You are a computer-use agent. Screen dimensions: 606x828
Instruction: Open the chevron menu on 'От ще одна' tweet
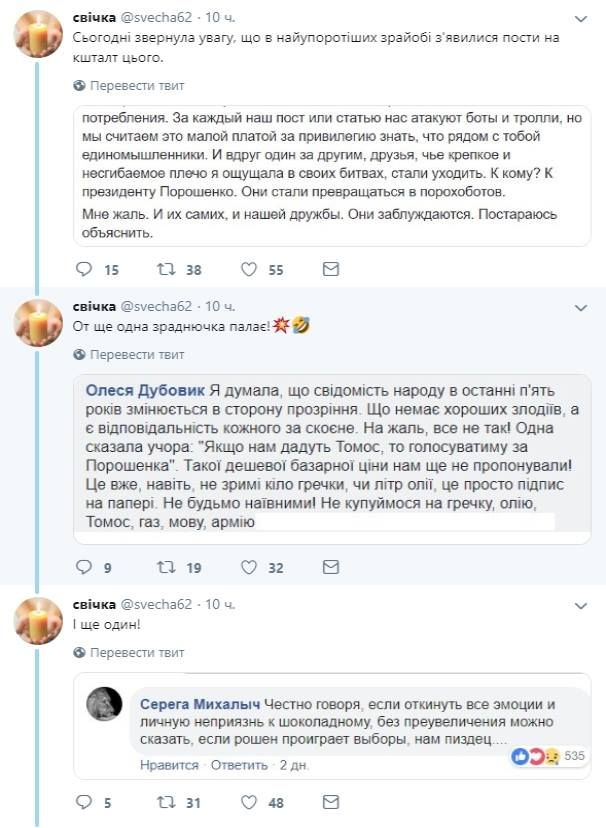(x=581, y=308)
